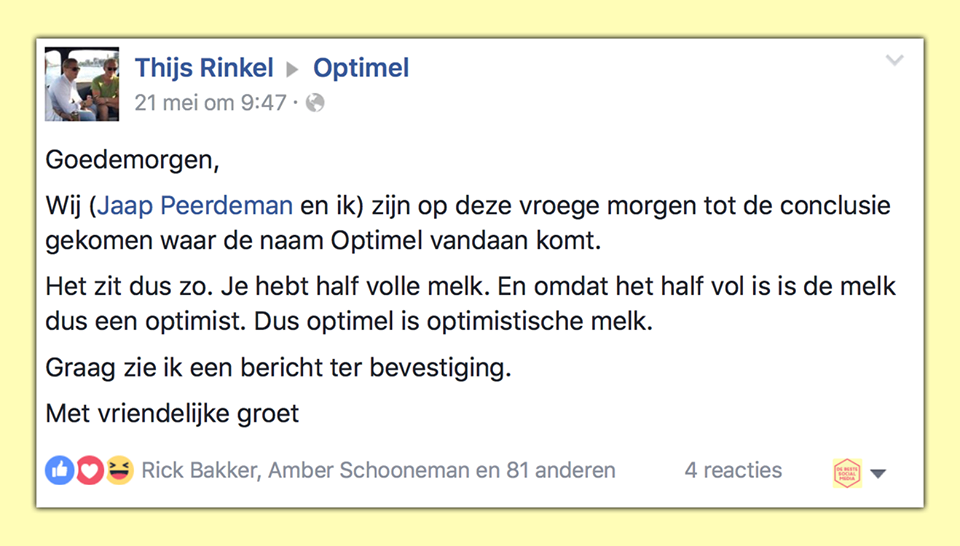Click the red heart Love reaction icon
Viewport: 960px width, 546px height.
89,470
